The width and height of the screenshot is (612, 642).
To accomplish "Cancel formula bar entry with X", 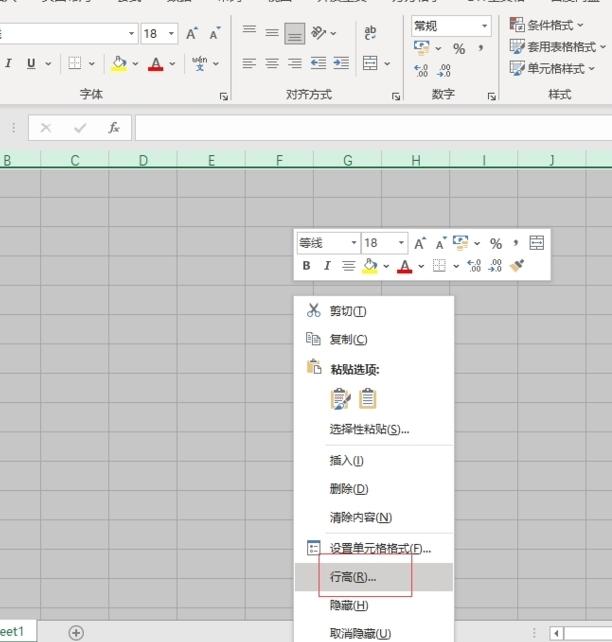I will 46,128.
